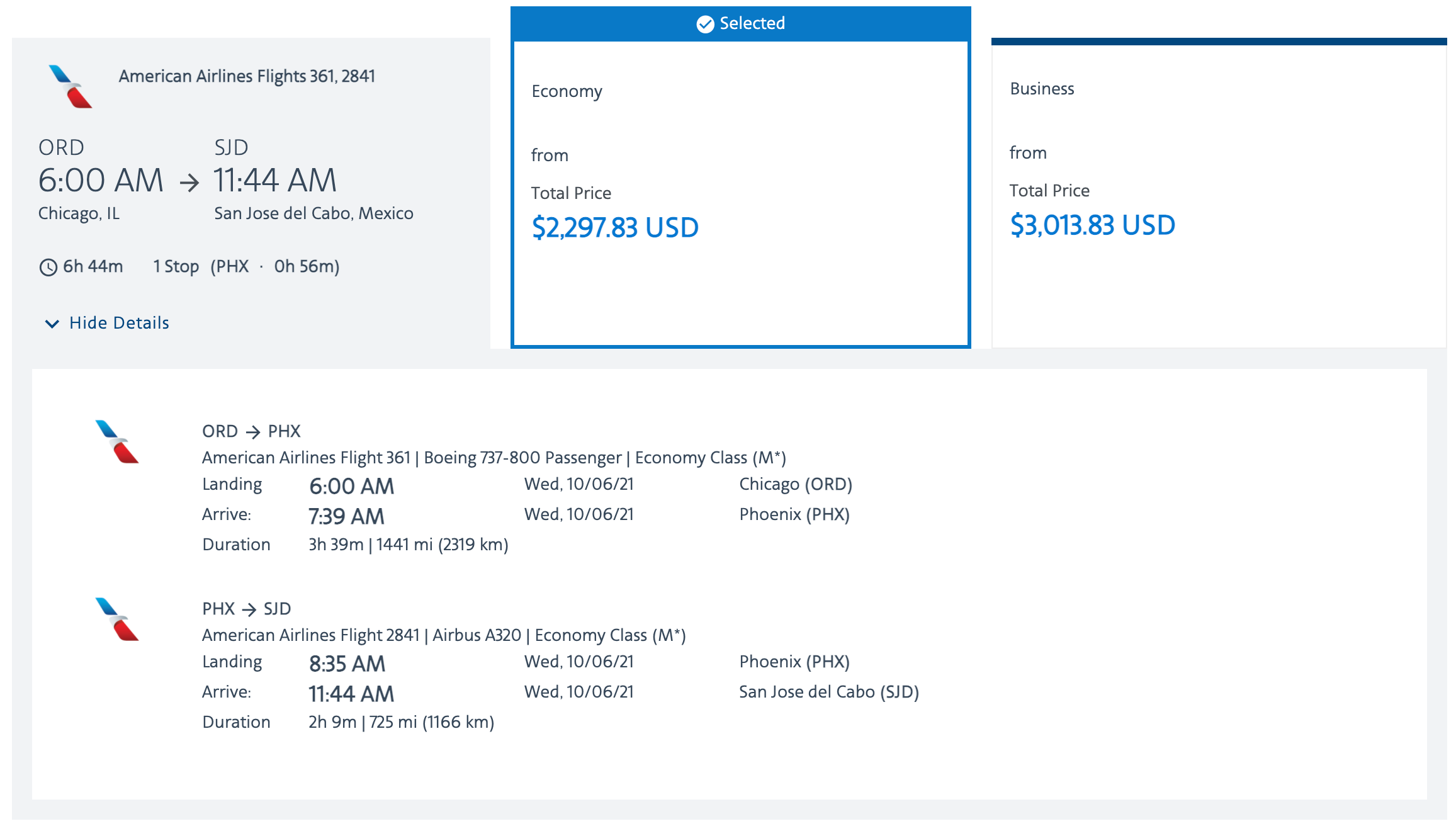Click the clock icon beside flight duration
Viewport: 1456px width, 826px height.
(49, 267)
